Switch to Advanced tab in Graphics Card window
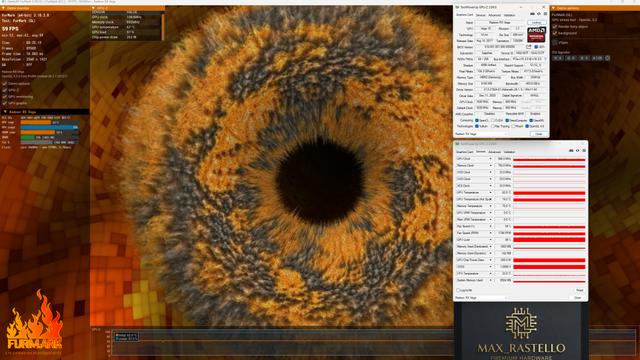640x360 pixels. coord(494,15)
